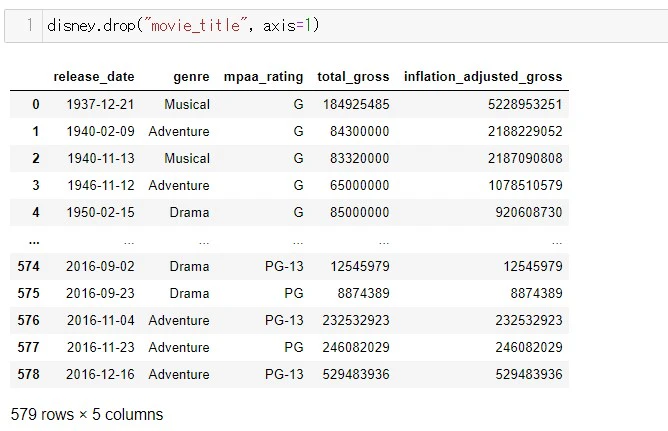Select the date cell 2016-11-04
The width and height of the screenshot is (668, 431).
(x=101, y=320)
